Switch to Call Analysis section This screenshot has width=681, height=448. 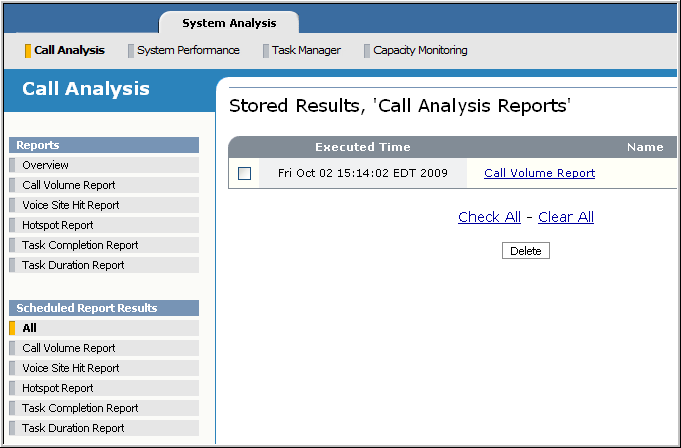click(x=69, y=50)
